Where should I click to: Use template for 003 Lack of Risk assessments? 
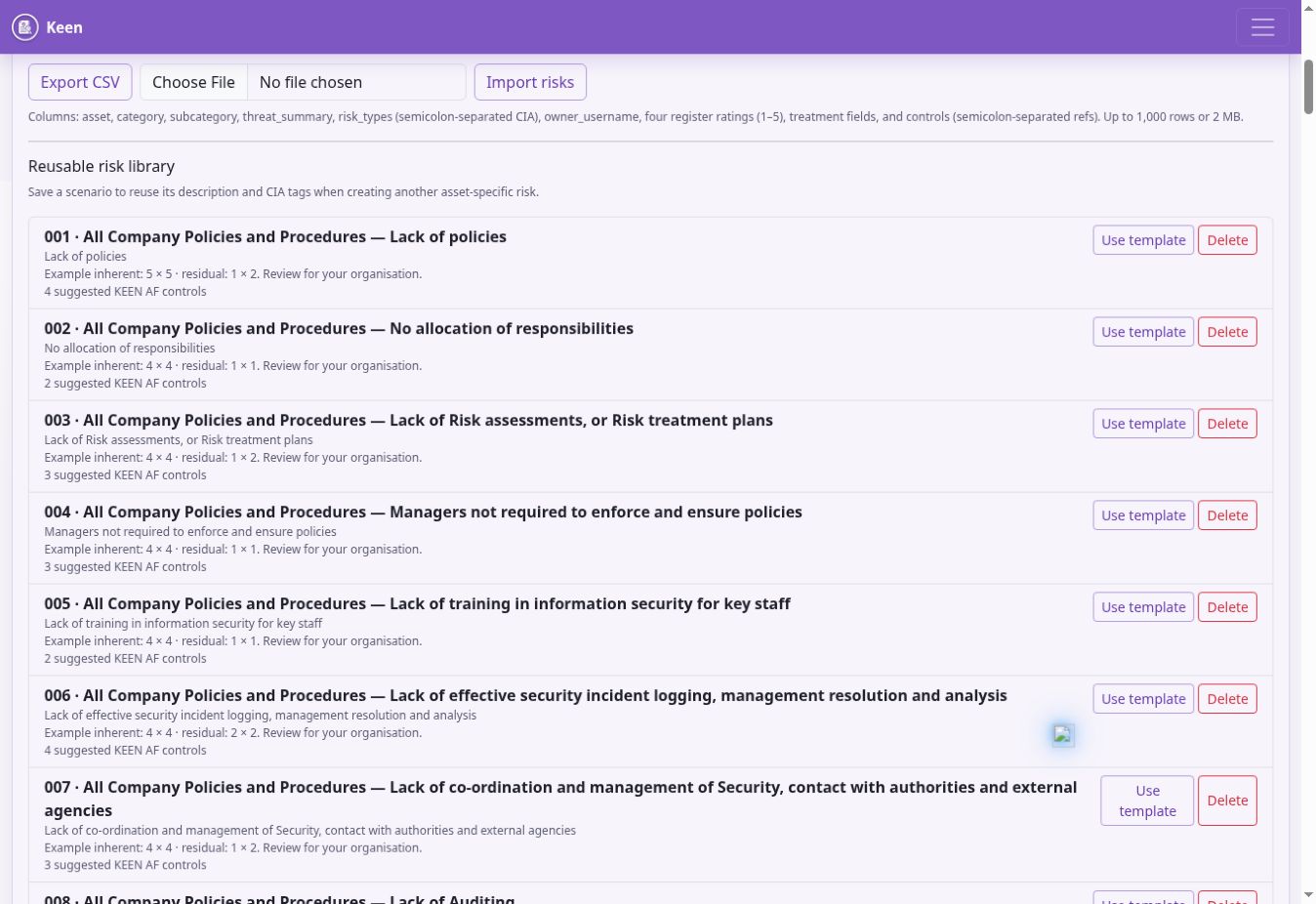(x=1143, y=424)
